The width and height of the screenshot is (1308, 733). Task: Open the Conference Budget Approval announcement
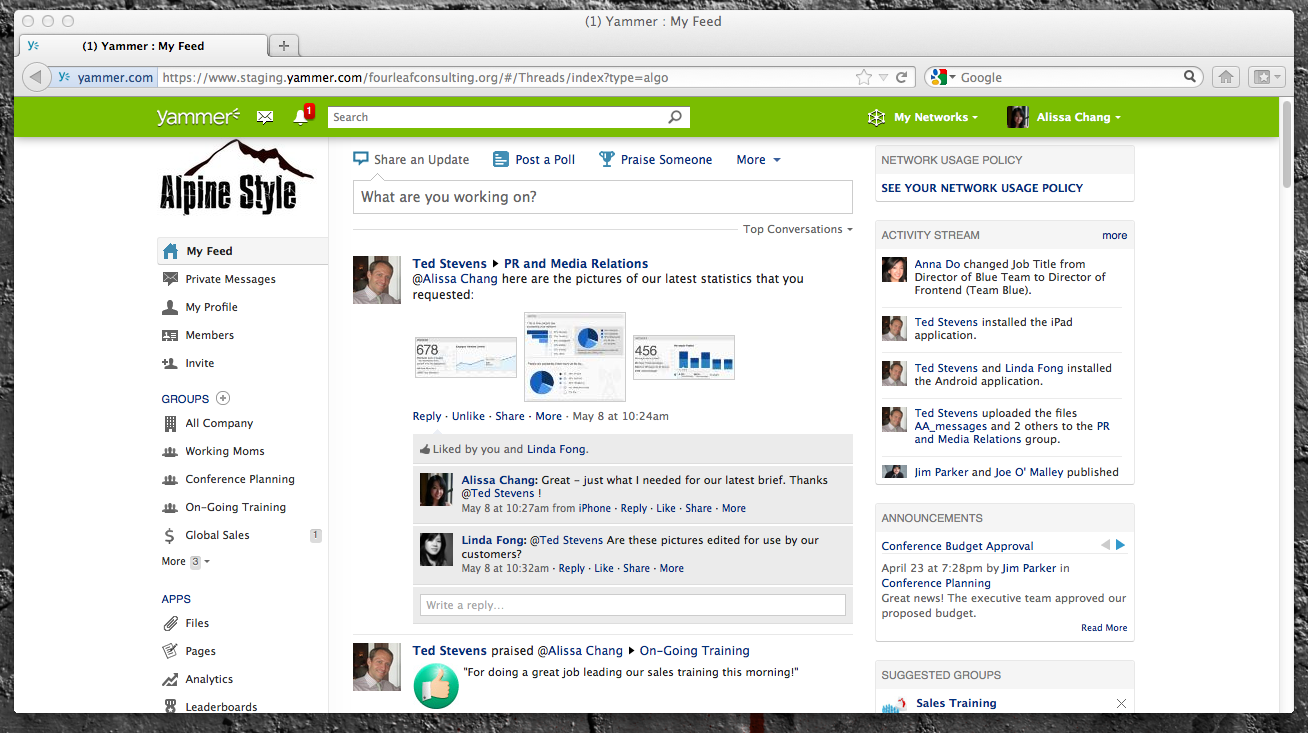coord(957,546)
